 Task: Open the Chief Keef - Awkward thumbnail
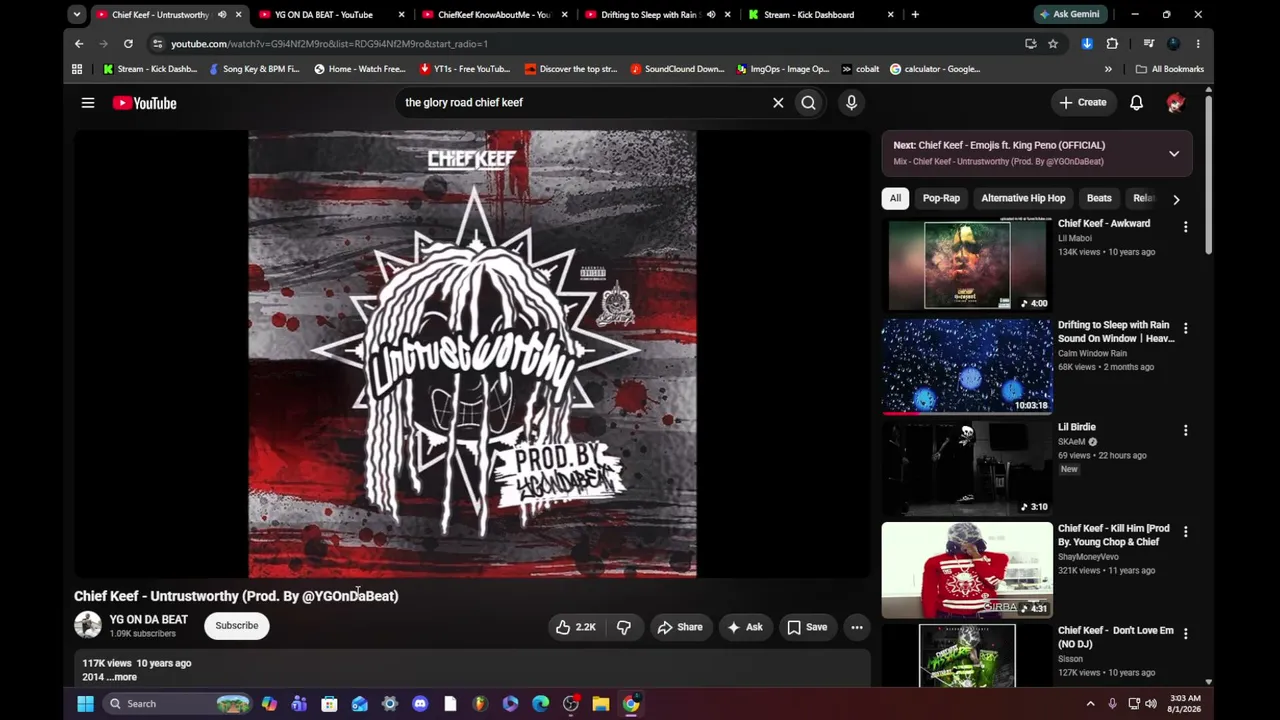click(967, 265)
